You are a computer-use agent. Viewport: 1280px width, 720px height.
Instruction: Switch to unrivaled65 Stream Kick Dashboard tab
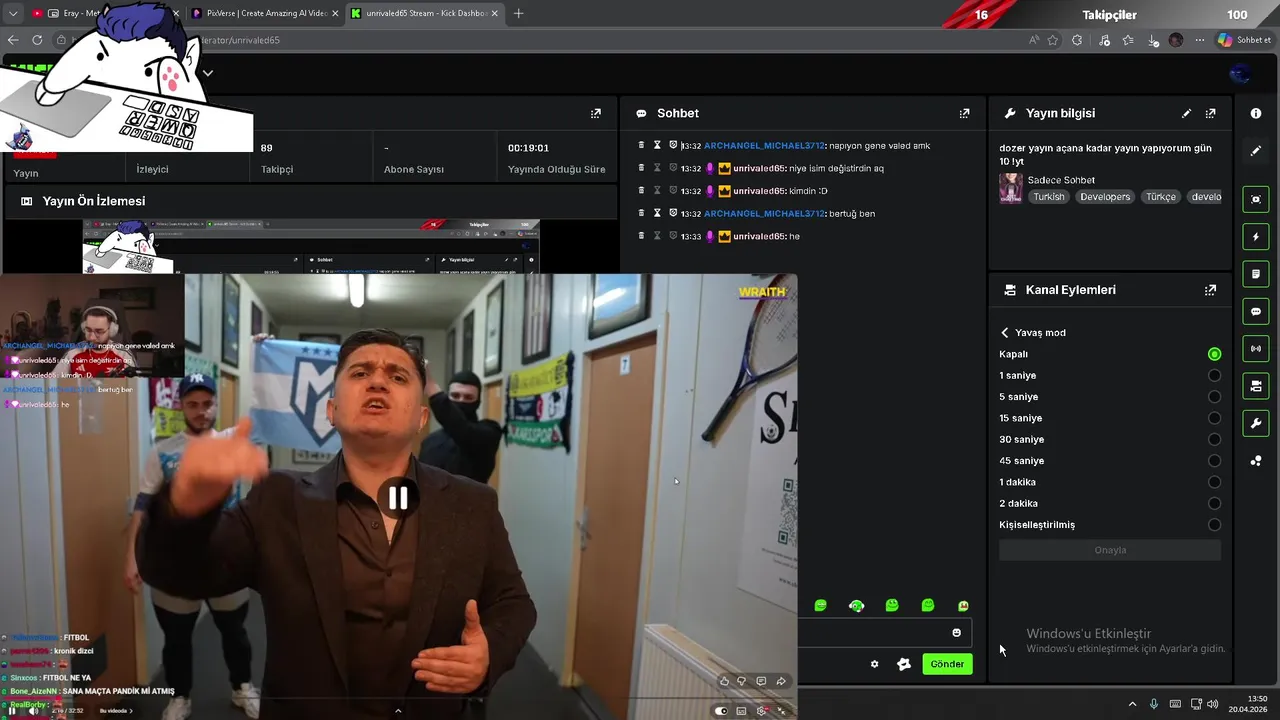coord(426,13)
